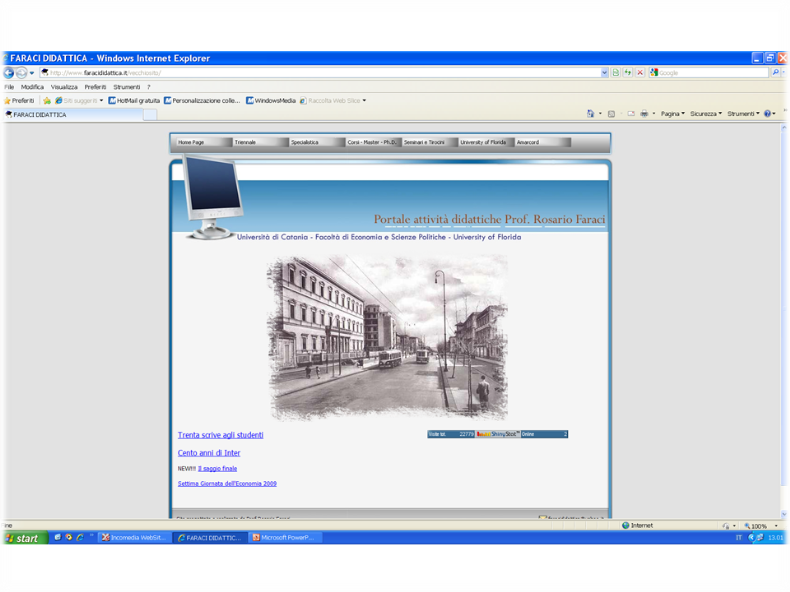The width and height of the screenshot is (790, 592).
Task: Open Trenta scrive agli studenti link
Action: coord(220,435)
